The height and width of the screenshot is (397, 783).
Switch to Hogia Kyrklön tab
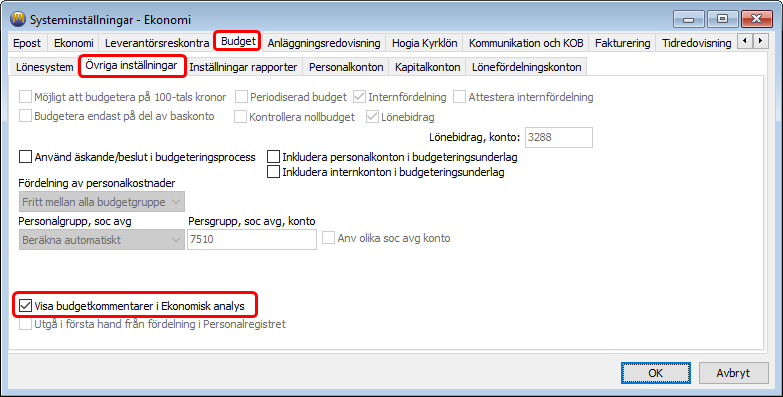click(x=424, y=43)
